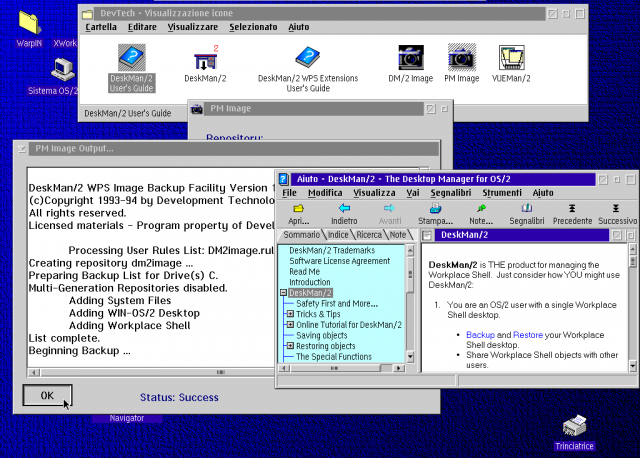
Task: Collapse the DeskMan/2 tree node
Action: coord(284,293)
